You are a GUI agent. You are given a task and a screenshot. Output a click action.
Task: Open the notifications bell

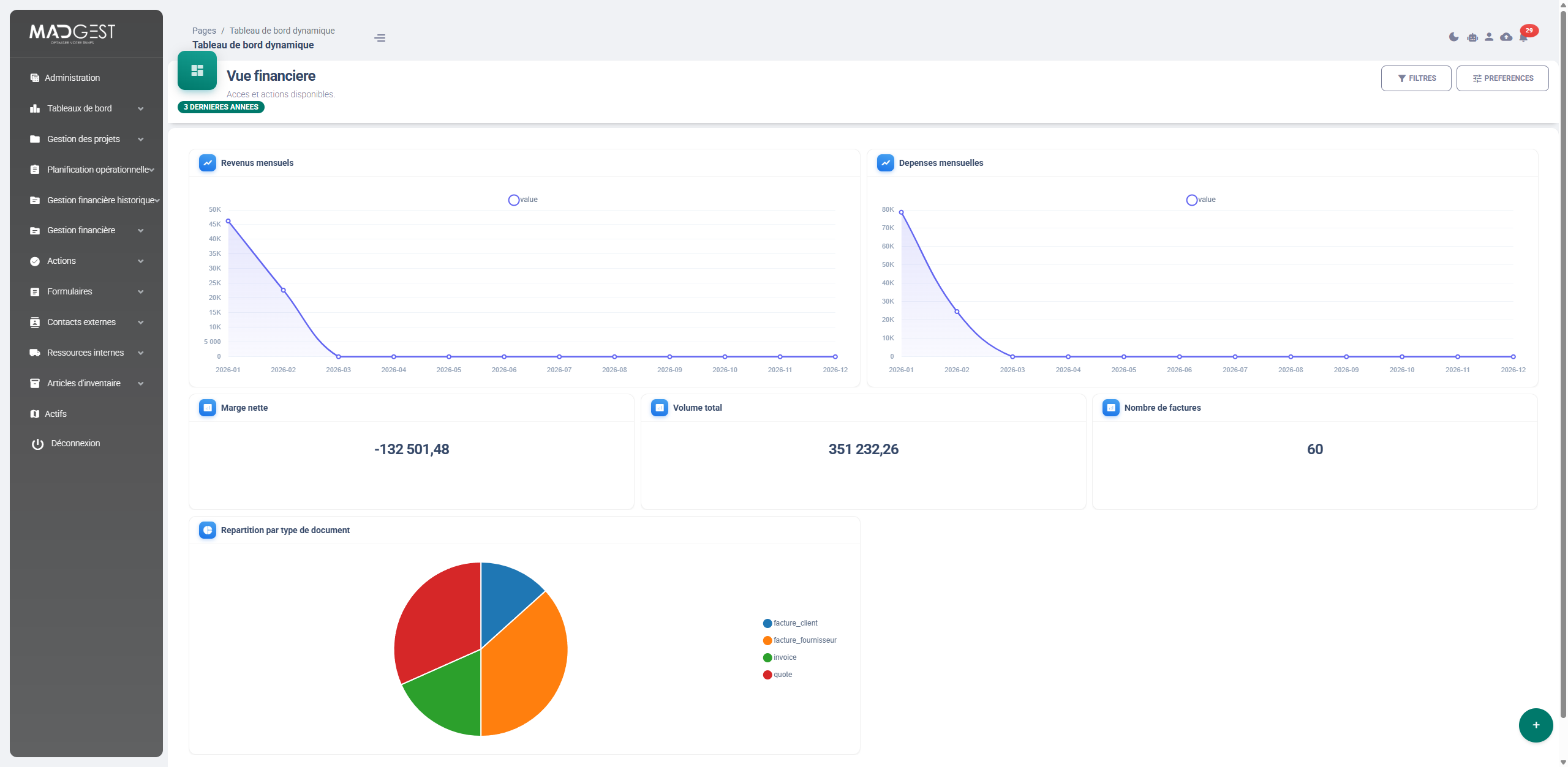[1523, 37]
